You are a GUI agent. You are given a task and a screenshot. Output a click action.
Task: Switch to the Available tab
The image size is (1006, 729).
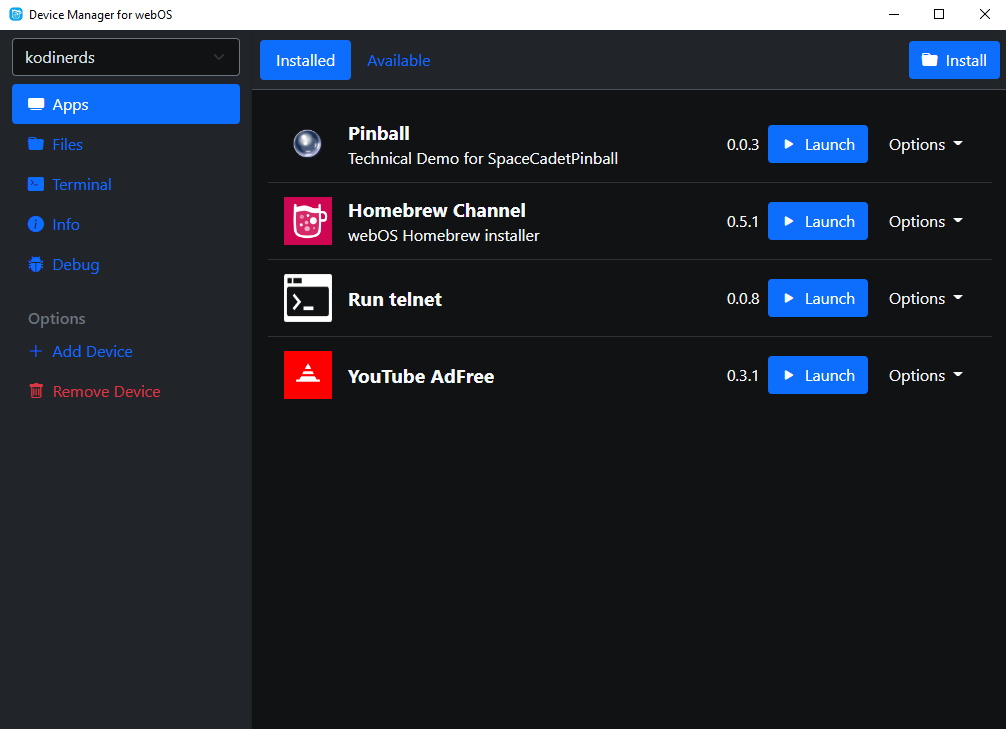(398, 60)
